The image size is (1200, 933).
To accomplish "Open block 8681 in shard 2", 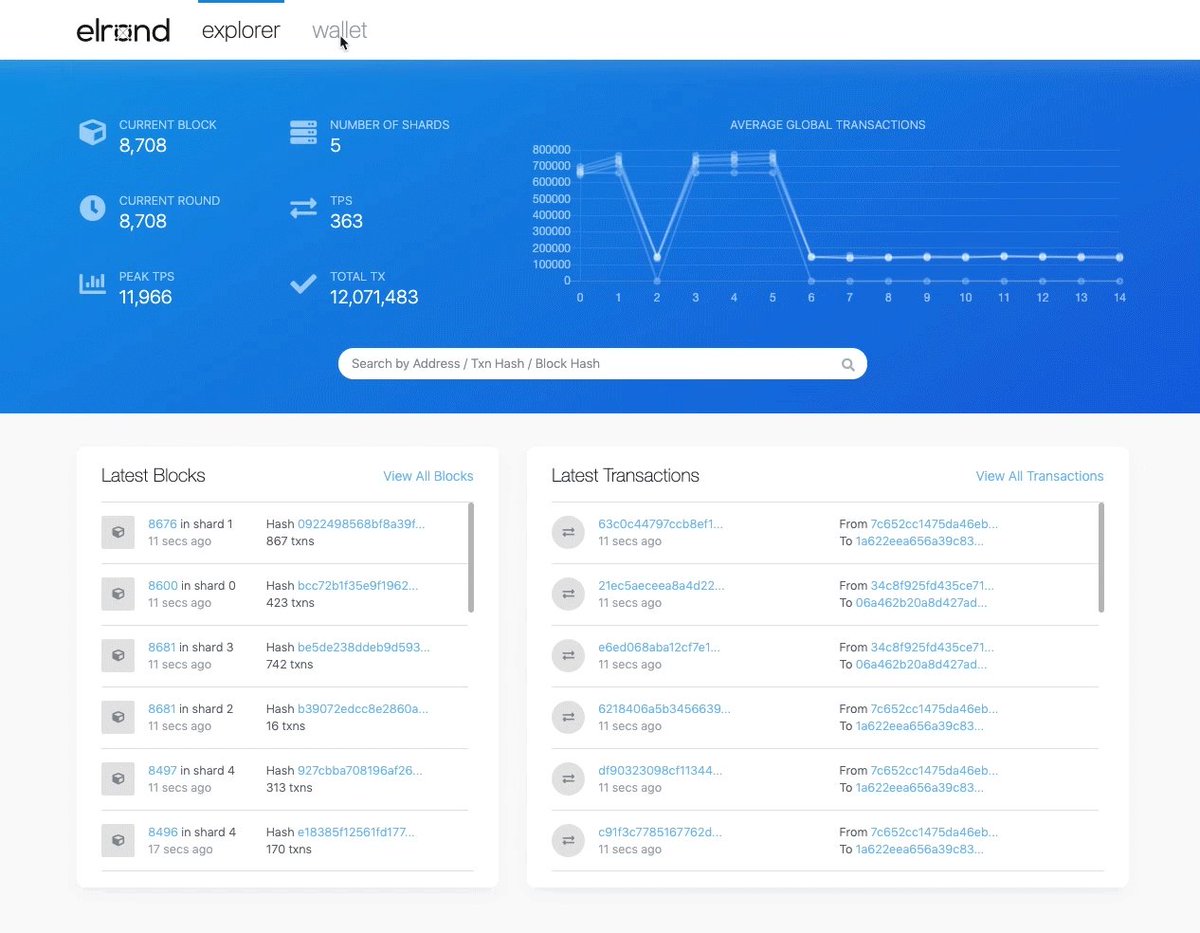I will coord(162,709).
